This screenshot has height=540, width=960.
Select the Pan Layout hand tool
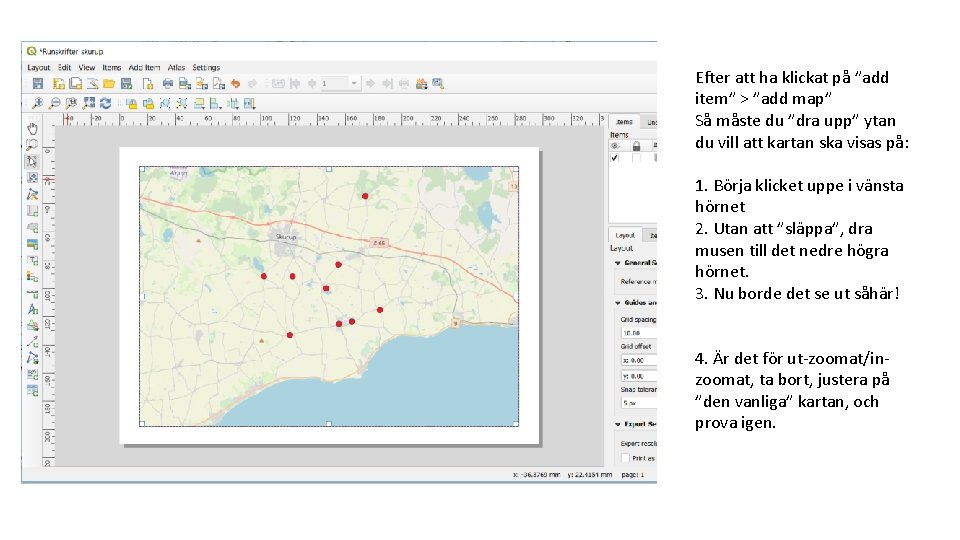coord(32,128)
